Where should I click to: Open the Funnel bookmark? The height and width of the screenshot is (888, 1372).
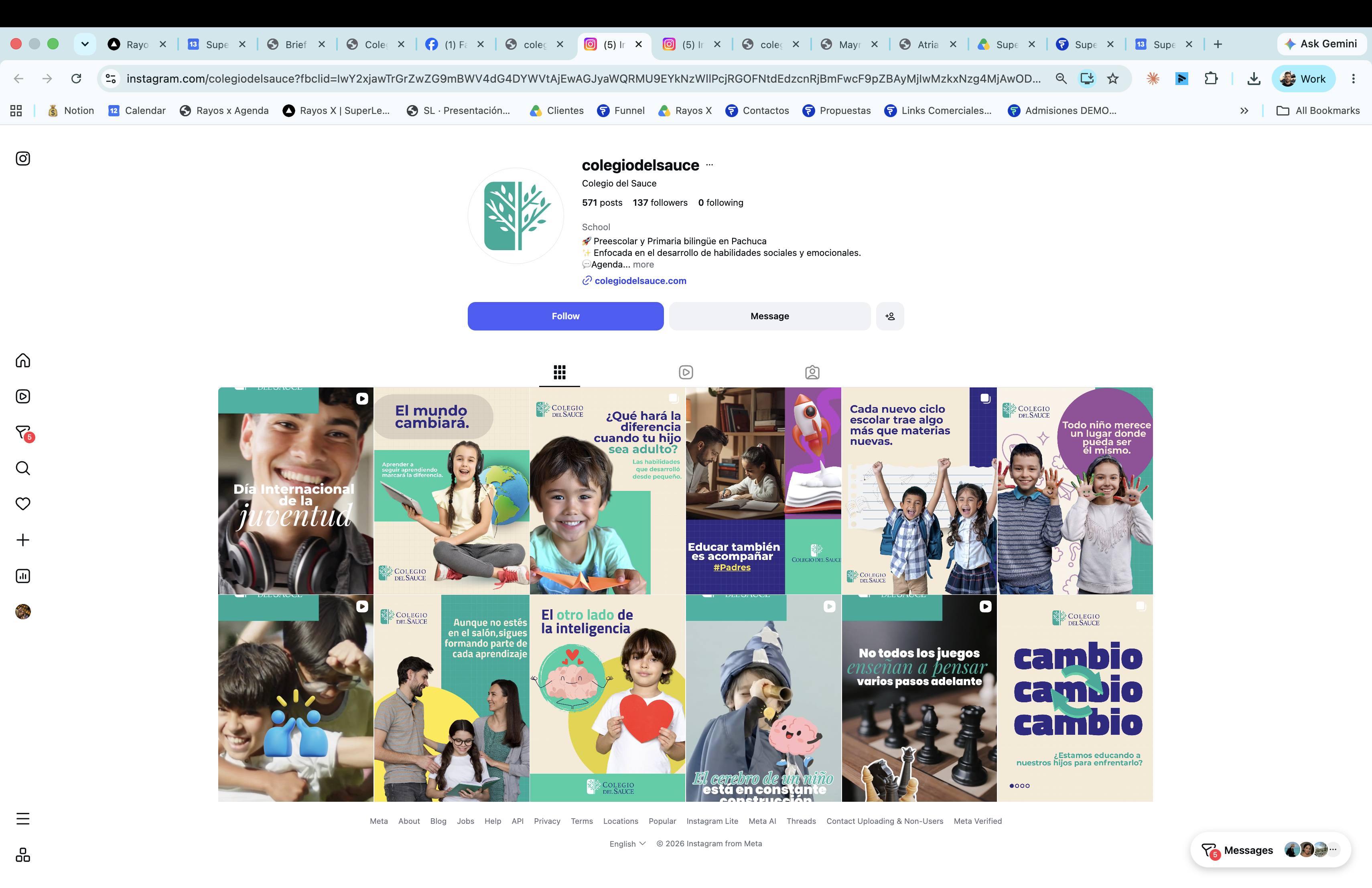(621, 111)
